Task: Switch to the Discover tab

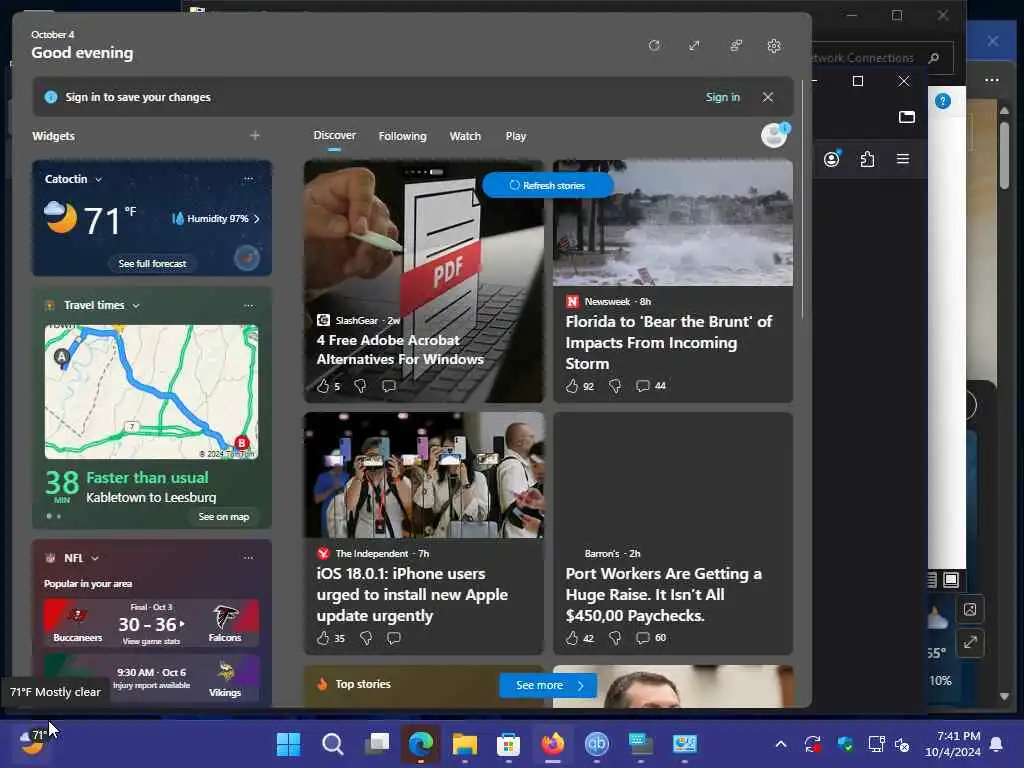Action: 334,135
